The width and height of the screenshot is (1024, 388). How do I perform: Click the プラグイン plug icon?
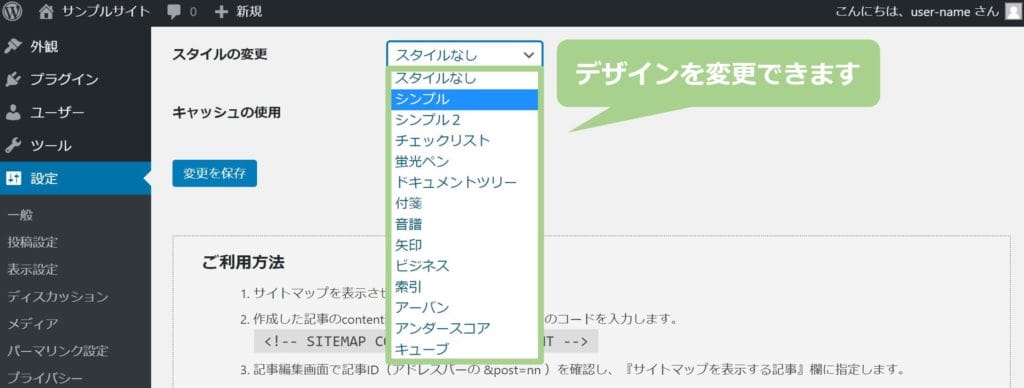(x=12, y=80)
